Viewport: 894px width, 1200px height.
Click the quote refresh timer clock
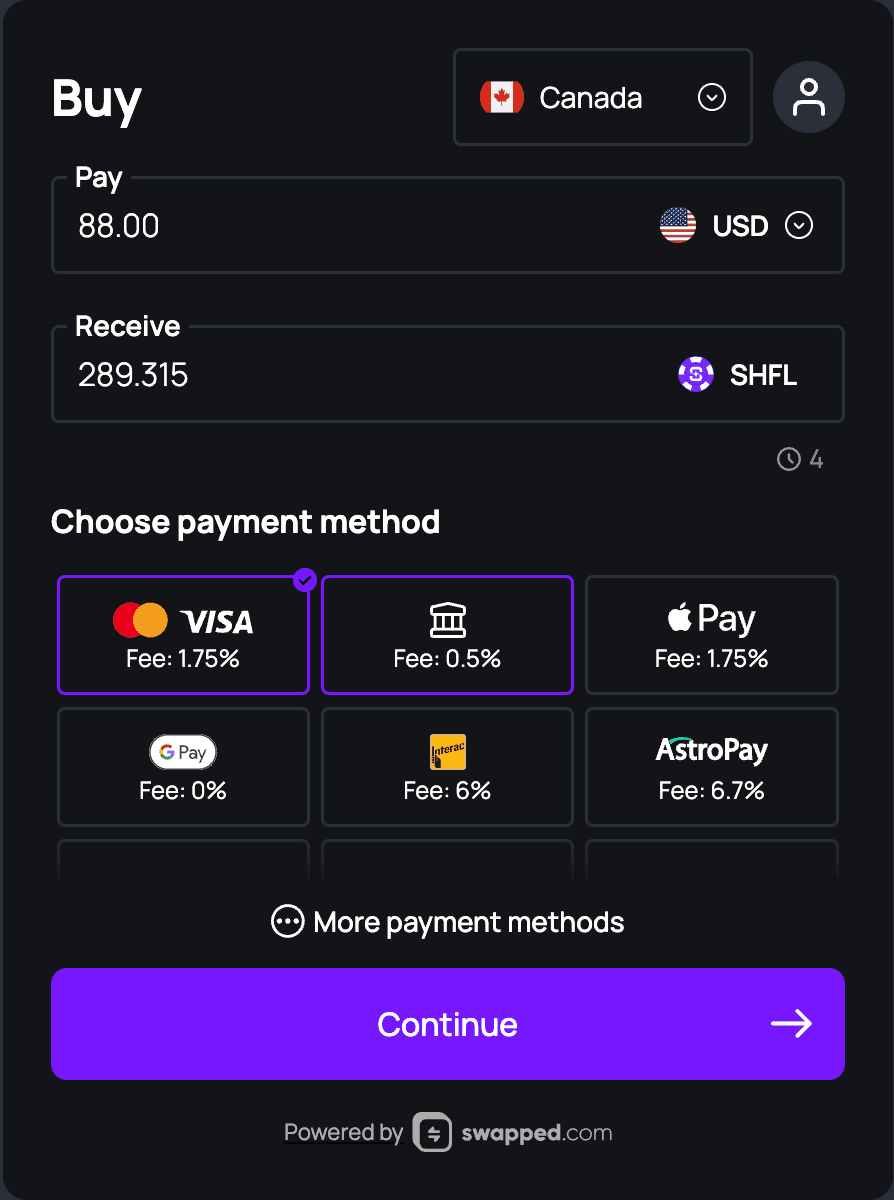click(x=789, y=459)
